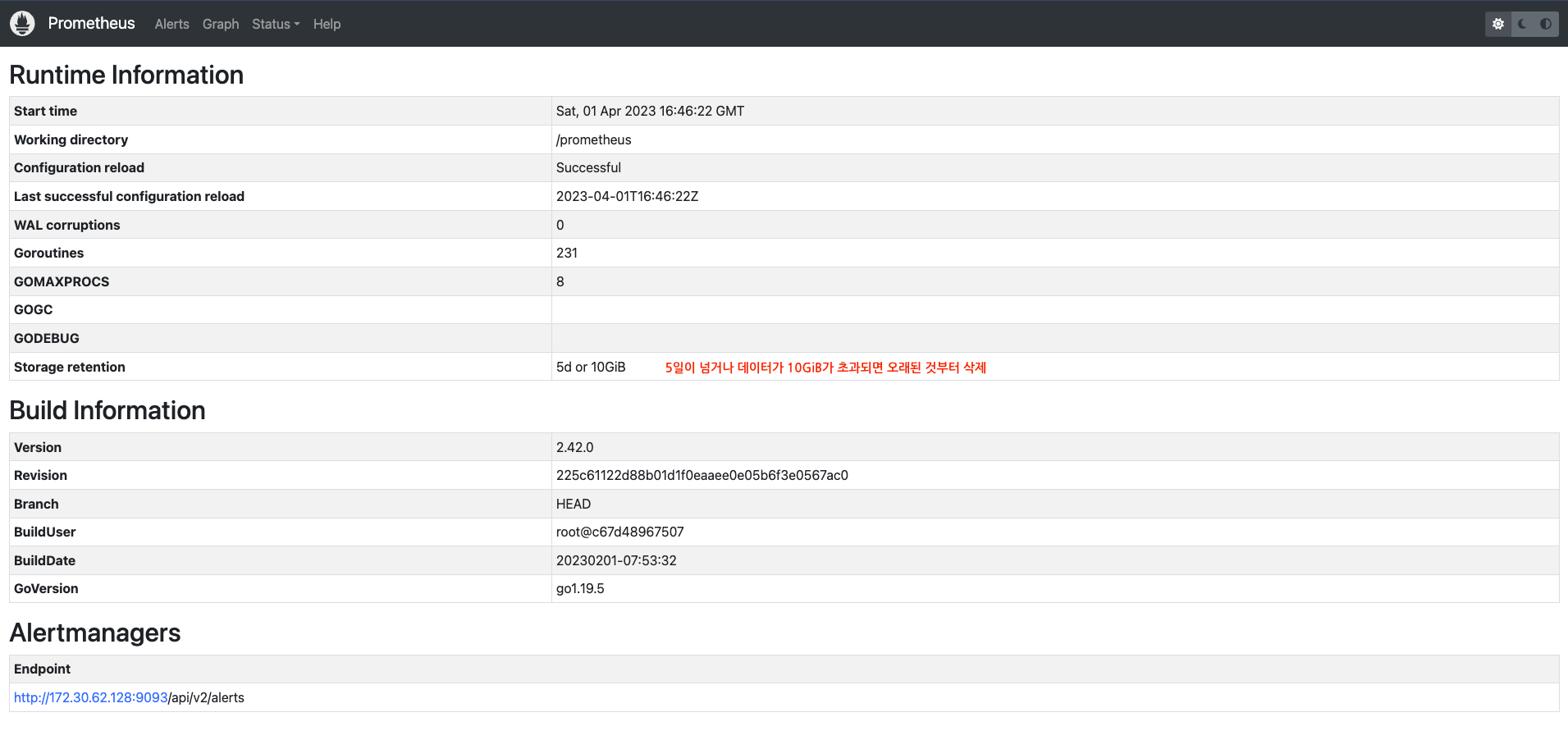Click the Endpoint column header
This screenshot has width=1568, height=740.
[x=42, y=669]
